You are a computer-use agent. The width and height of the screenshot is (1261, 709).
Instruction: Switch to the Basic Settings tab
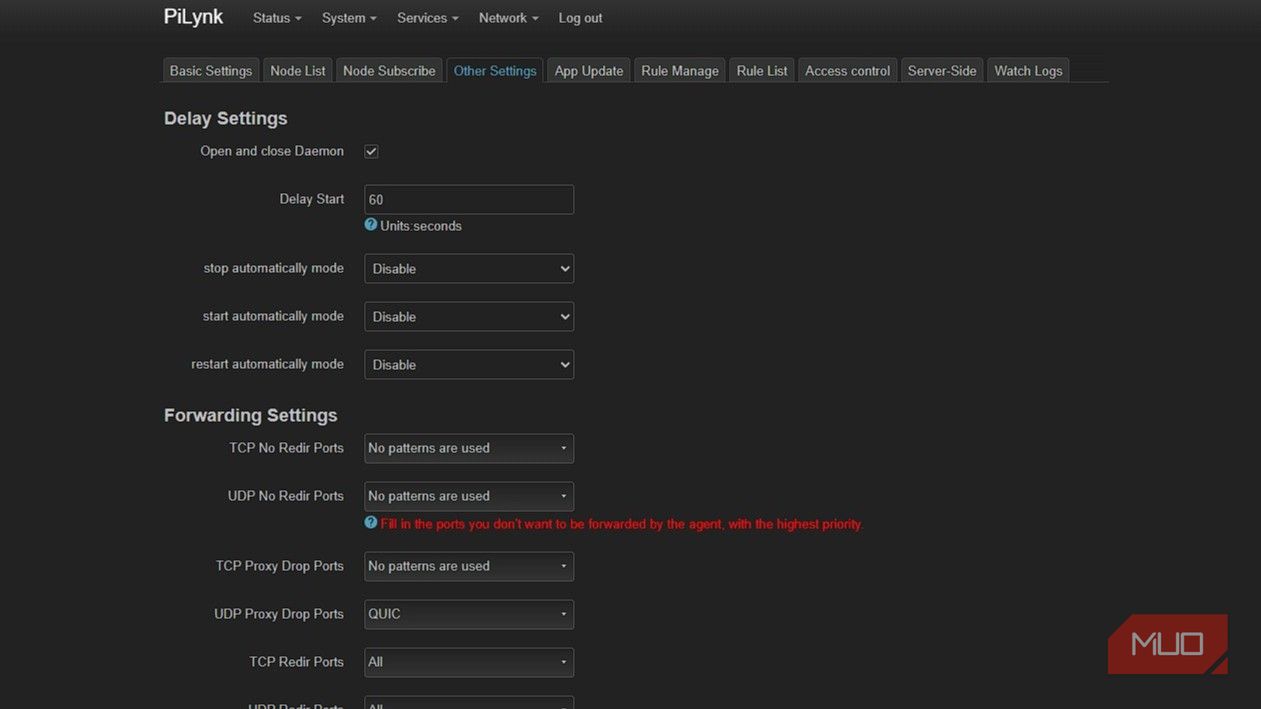211,71
